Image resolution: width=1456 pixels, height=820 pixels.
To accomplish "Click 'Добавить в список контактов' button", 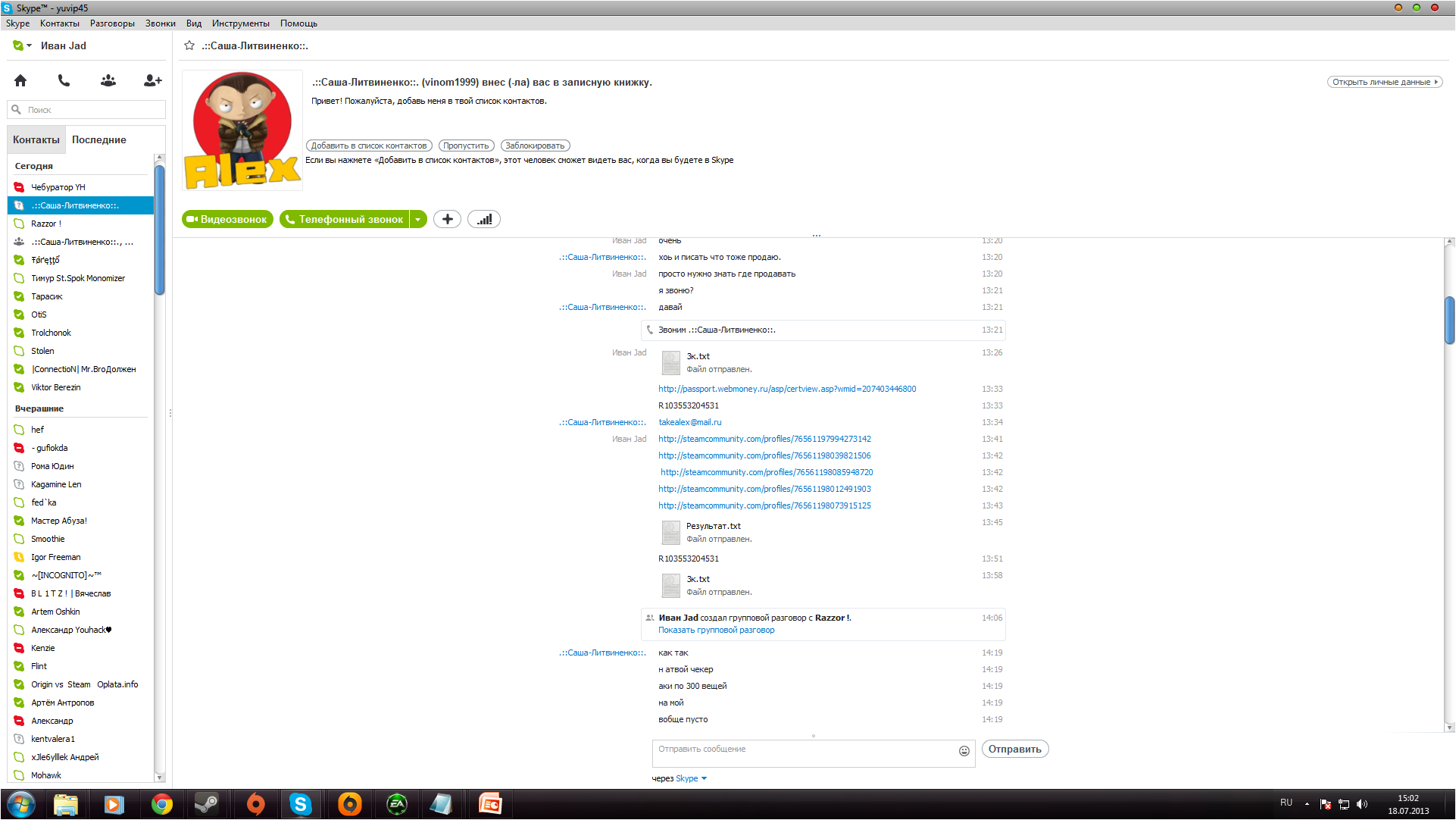I will coord(369,146).
